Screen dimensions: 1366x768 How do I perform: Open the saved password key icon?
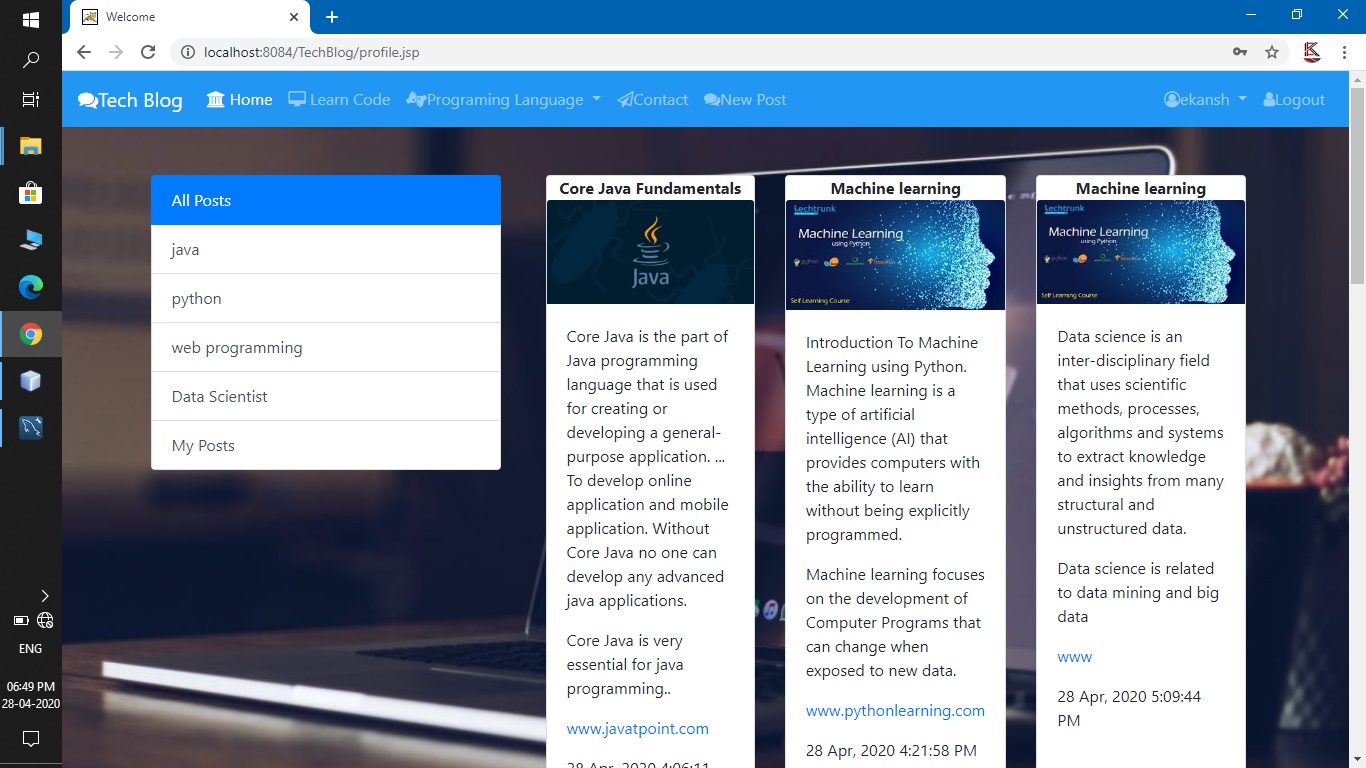1240,52
